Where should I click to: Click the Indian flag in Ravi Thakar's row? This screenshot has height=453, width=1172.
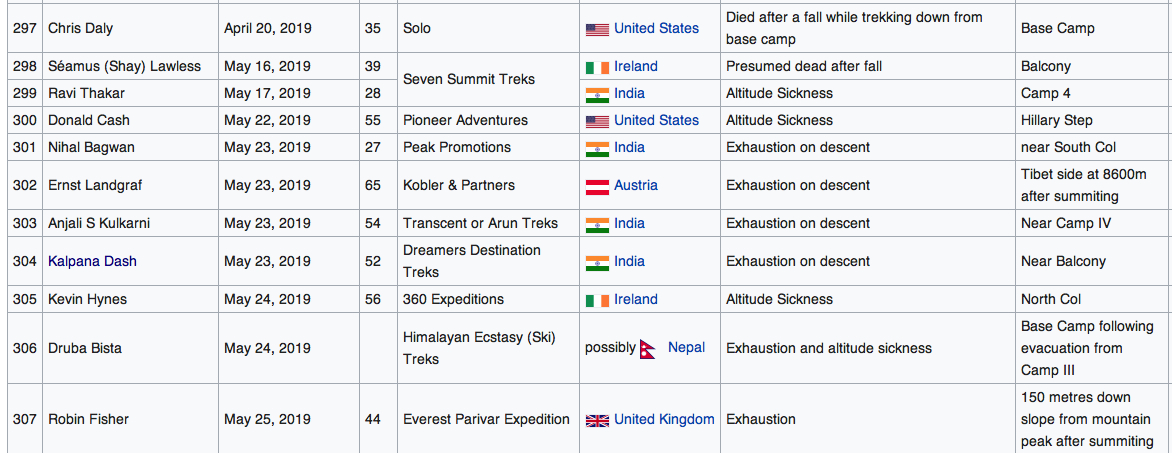[x=596, y=94]
